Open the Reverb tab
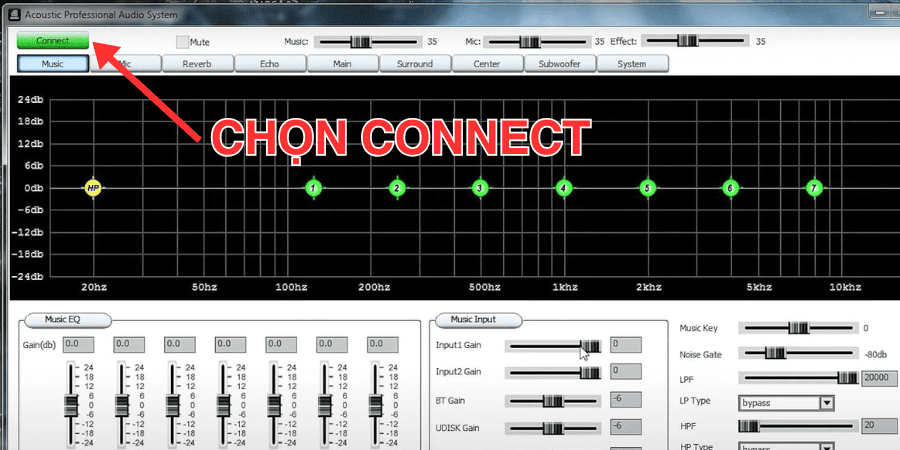Image resolution: width=900 pixels, height=450 pixels. [197, 64]
